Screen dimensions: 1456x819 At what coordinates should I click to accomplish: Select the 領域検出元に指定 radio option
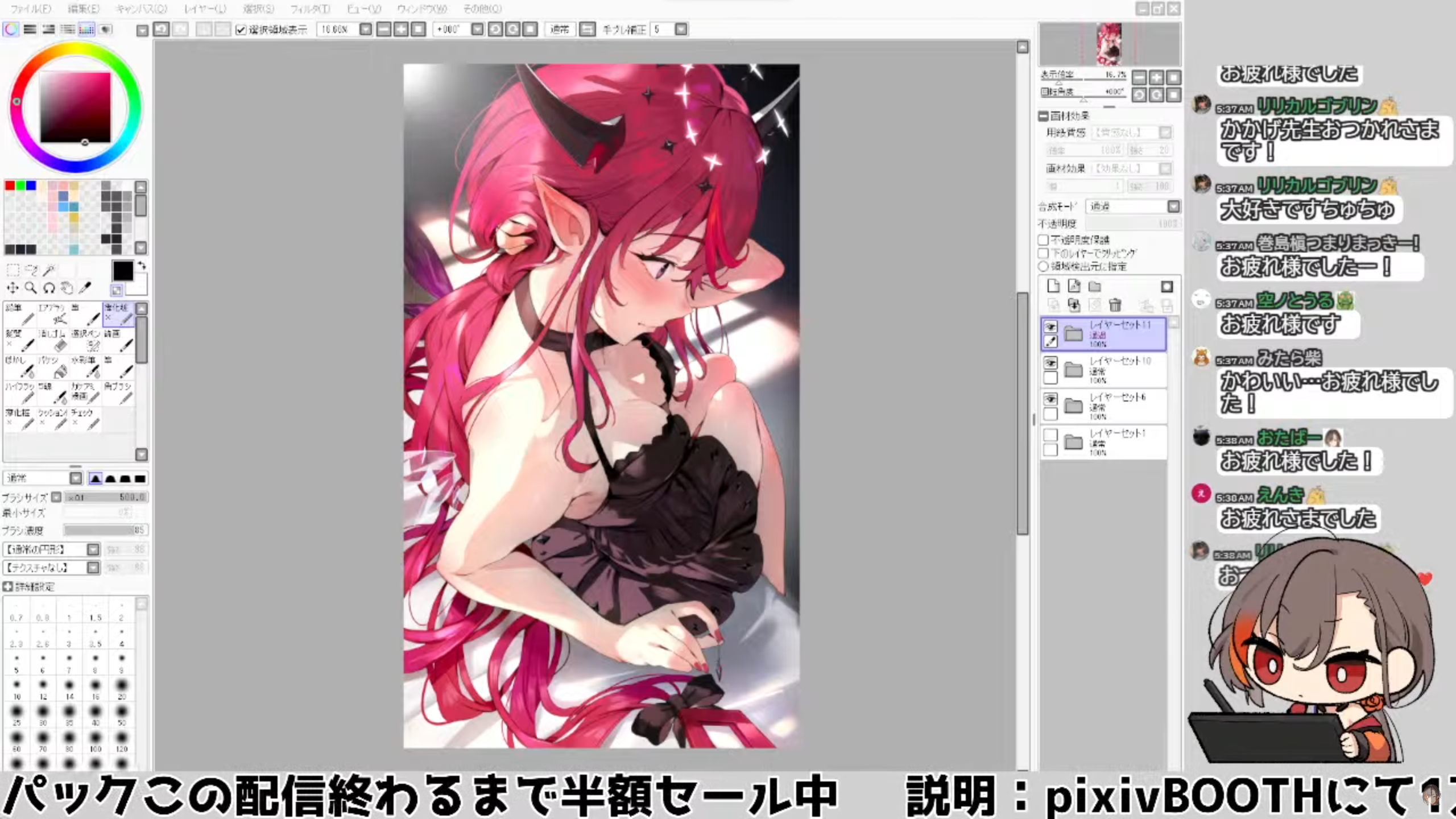coord(1044,266)
